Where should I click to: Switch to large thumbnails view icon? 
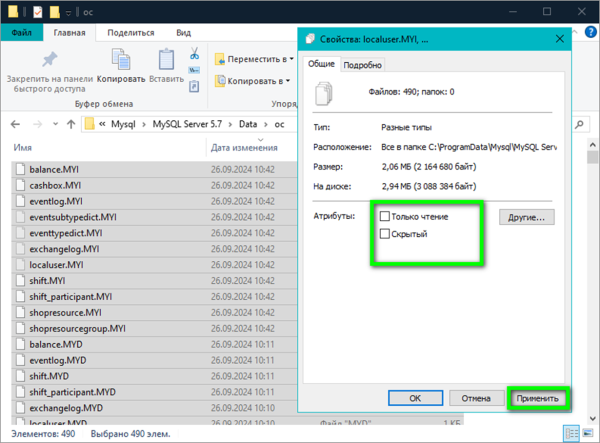pyautogui.click(x=589, y=434)
